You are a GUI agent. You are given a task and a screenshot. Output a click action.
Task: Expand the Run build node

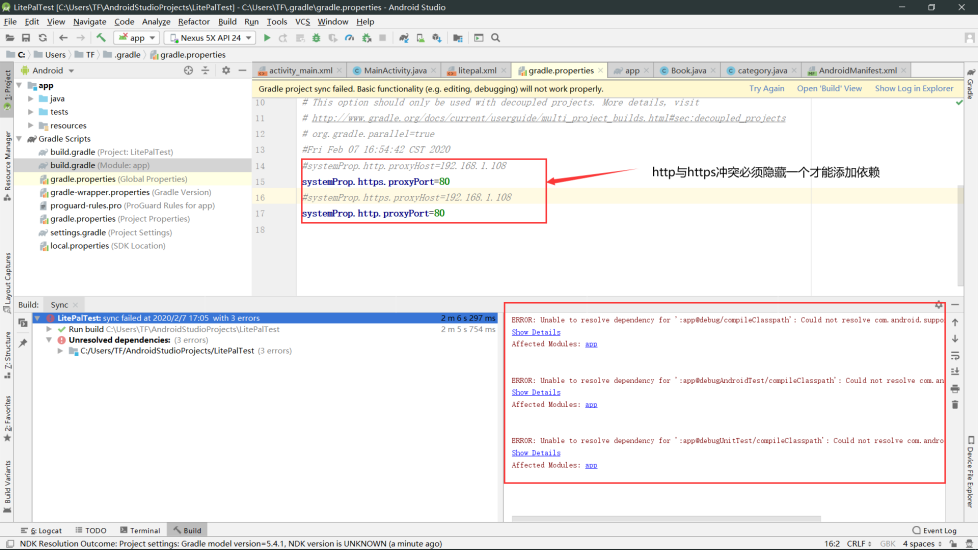click(49, 329)
